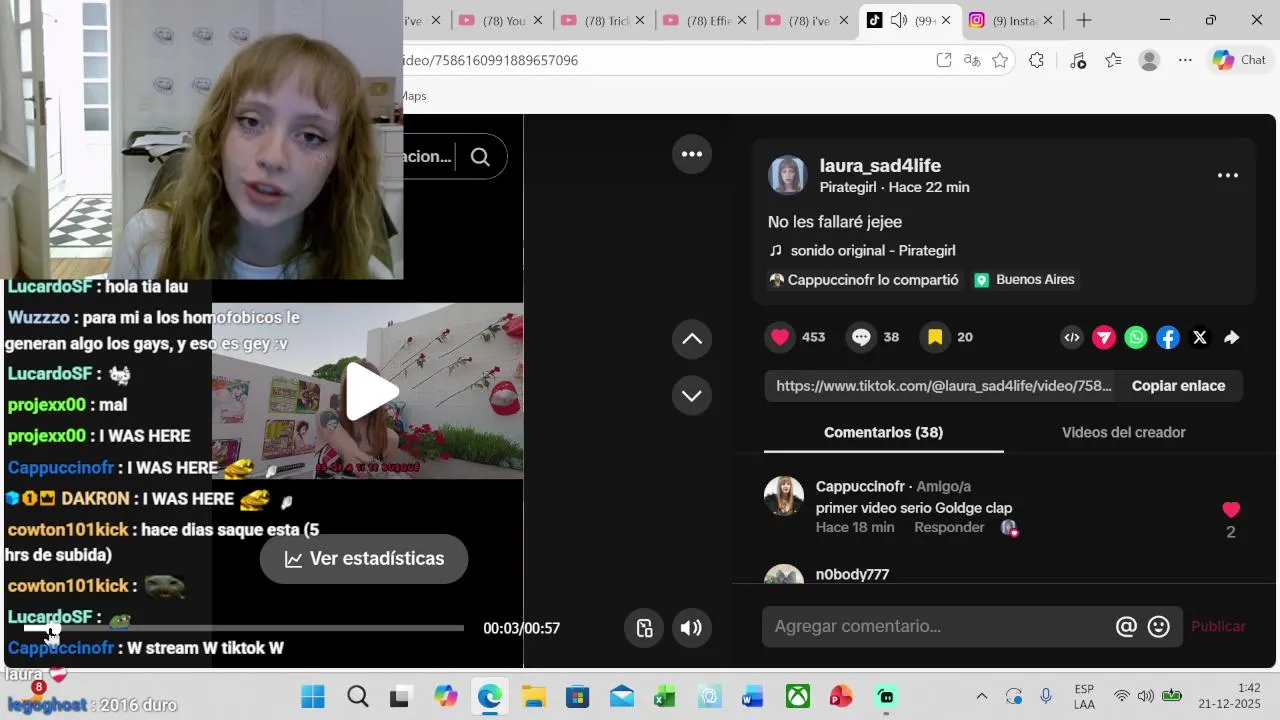Switch to '(78) You' YouTube tab
Image resolution: width=1280 pixels, height=720 pixels.
click(x=502, y=20)
